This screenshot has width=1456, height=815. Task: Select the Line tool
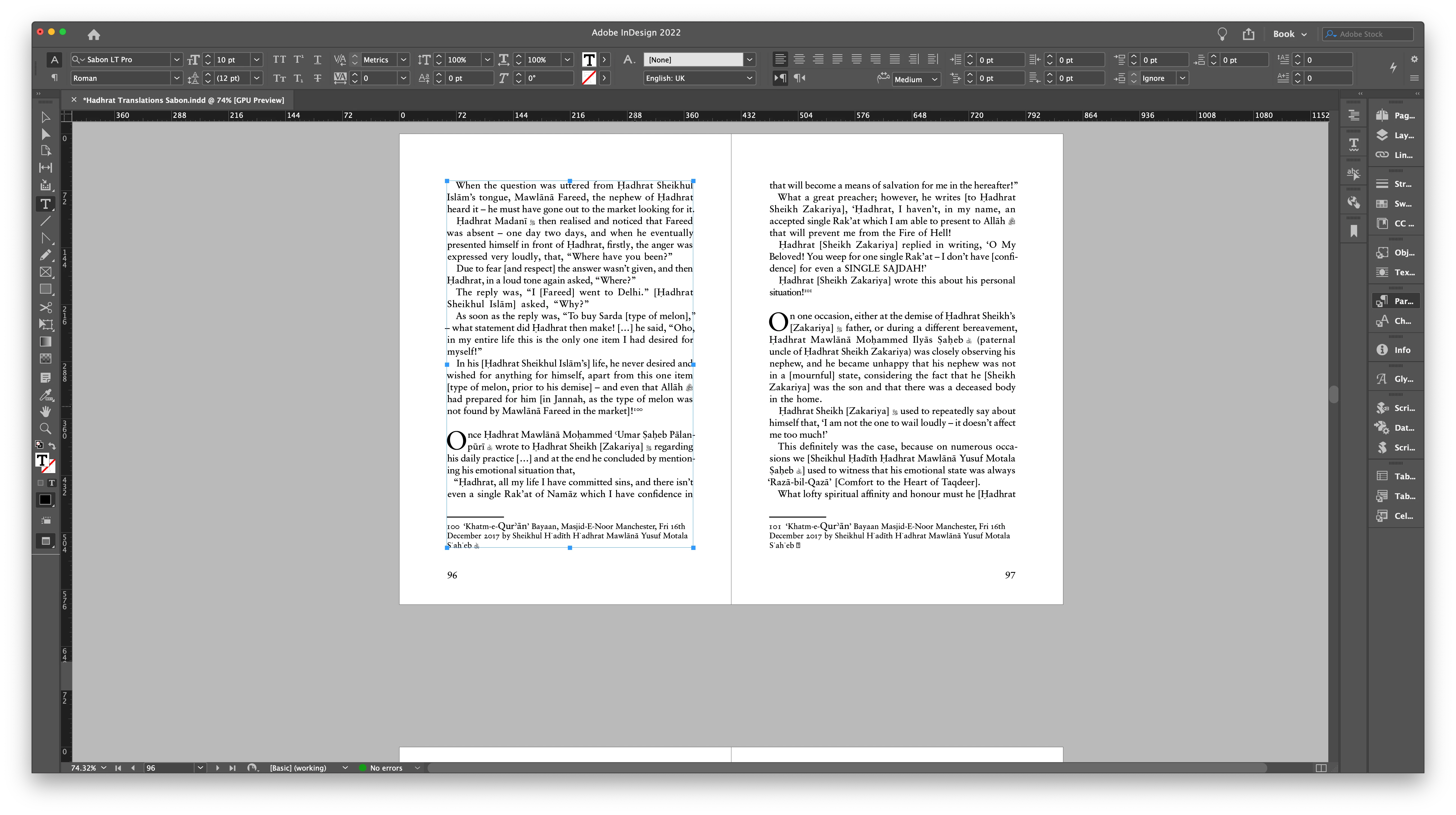pyautogui.click(x=46, y=221)
